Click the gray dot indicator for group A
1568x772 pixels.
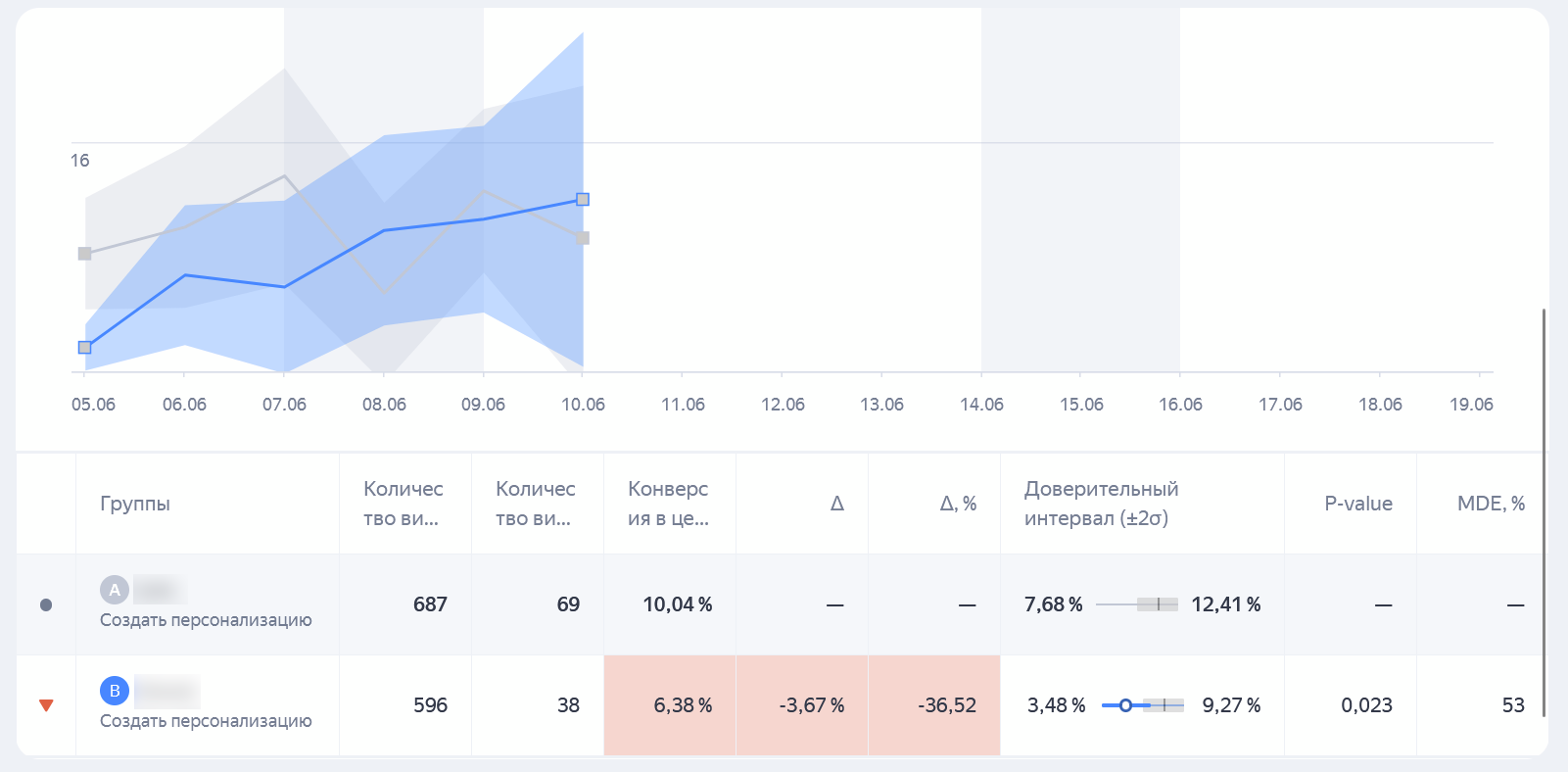click(46, 605)
